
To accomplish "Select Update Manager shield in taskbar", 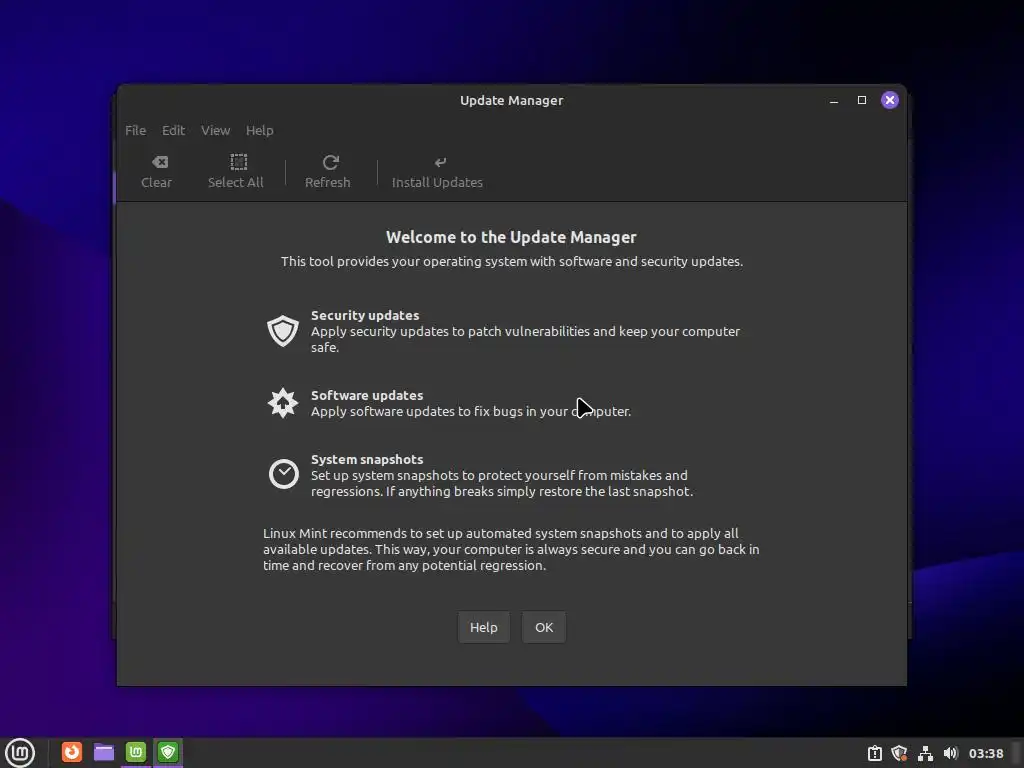I will coord(168,752).
